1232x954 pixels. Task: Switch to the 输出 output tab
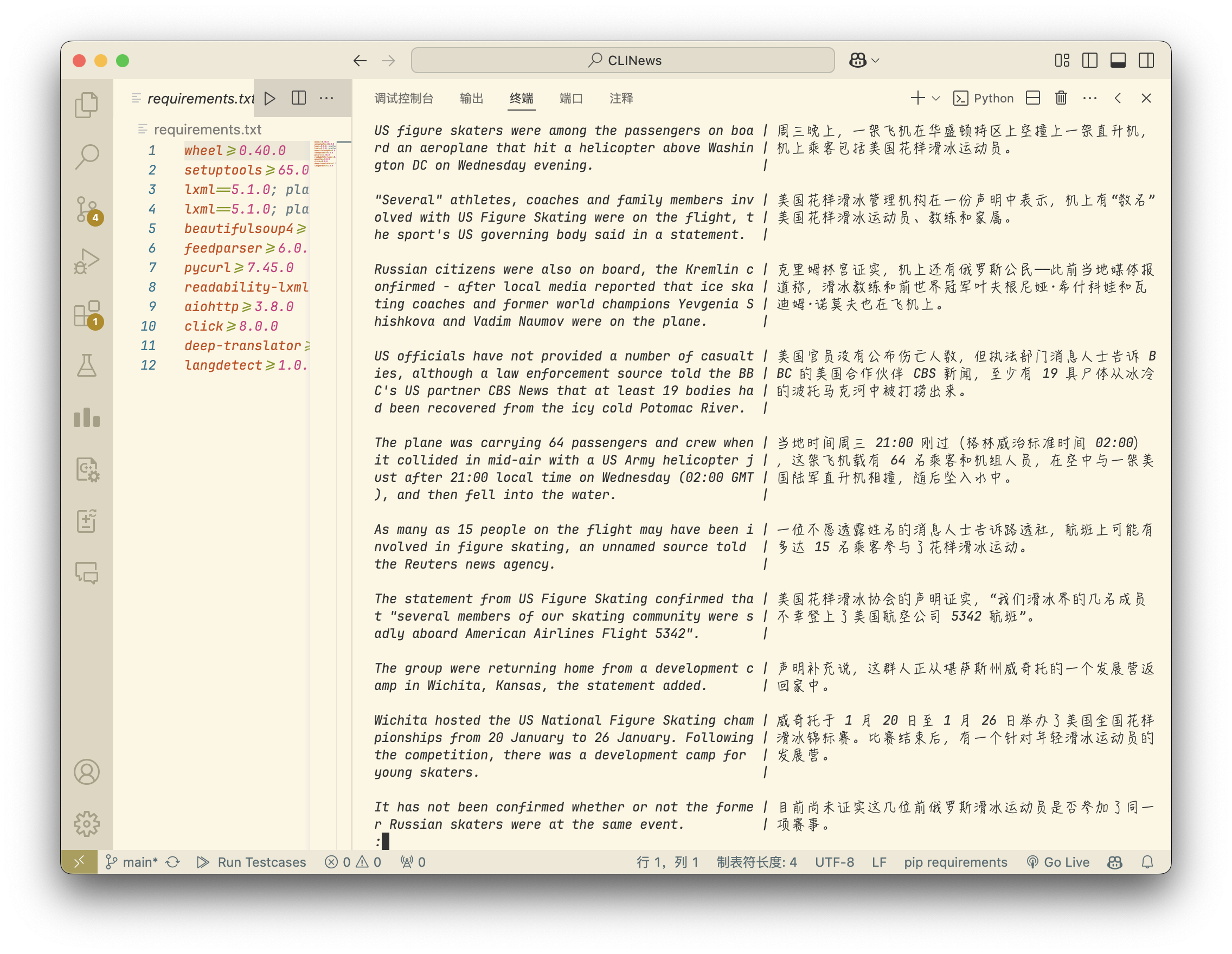[x=471, y=98]
